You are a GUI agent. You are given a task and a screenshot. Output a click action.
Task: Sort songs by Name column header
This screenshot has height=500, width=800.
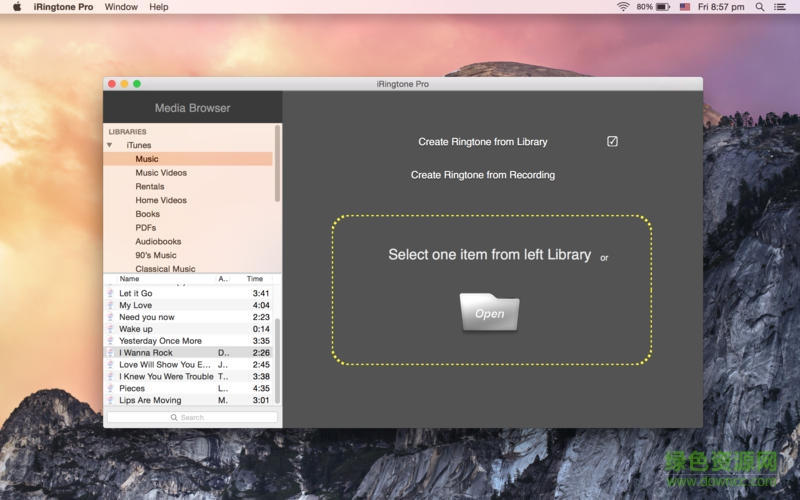tap(129, 279)
